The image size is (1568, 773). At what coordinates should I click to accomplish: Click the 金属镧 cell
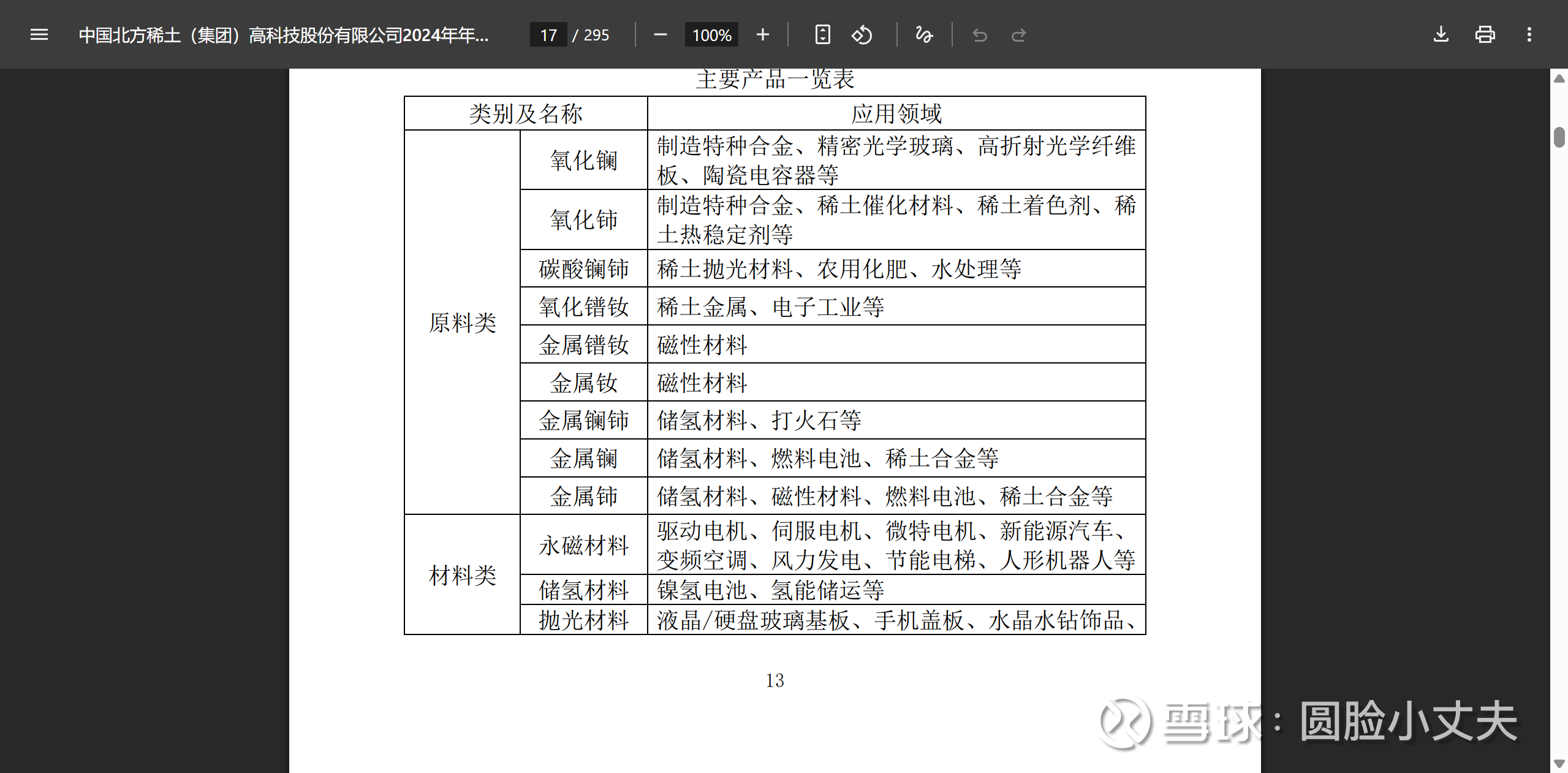click(x=583, y=459)
